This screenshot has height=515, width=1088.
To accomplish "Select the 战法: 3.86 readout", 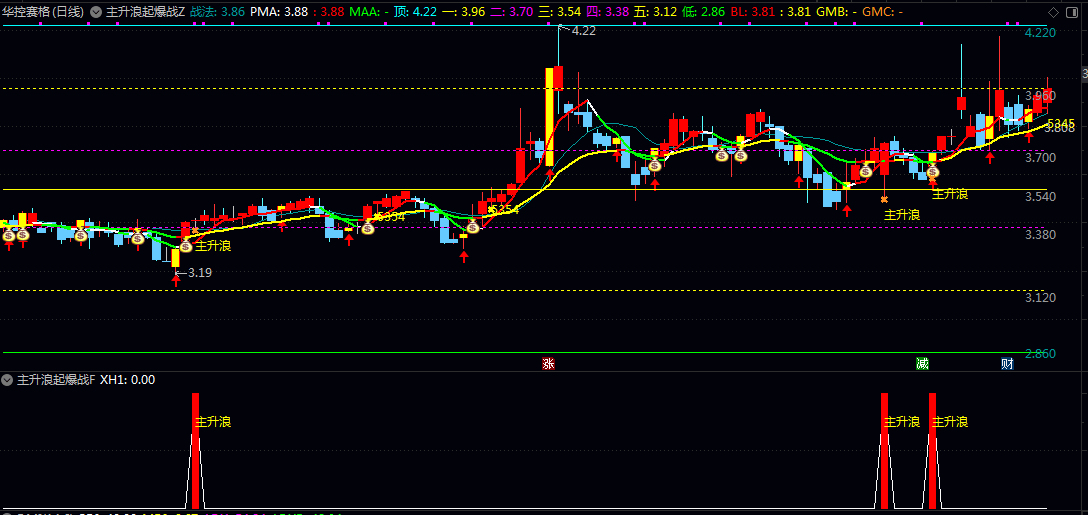I will coord(217,12).
